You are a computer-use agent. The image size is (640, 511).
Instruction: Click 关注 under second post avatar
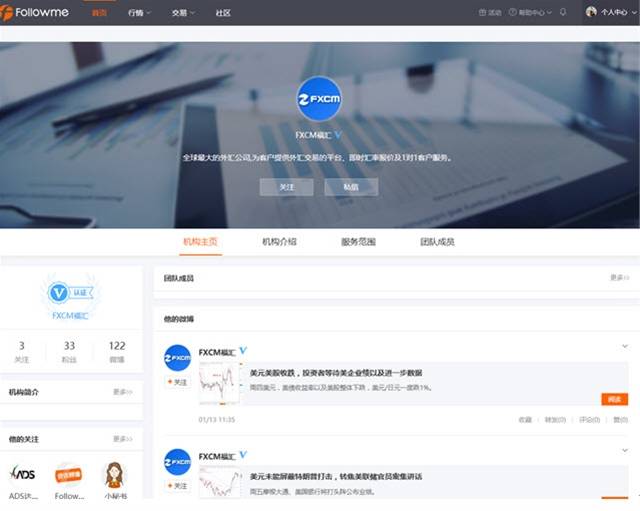pos(177,486)
